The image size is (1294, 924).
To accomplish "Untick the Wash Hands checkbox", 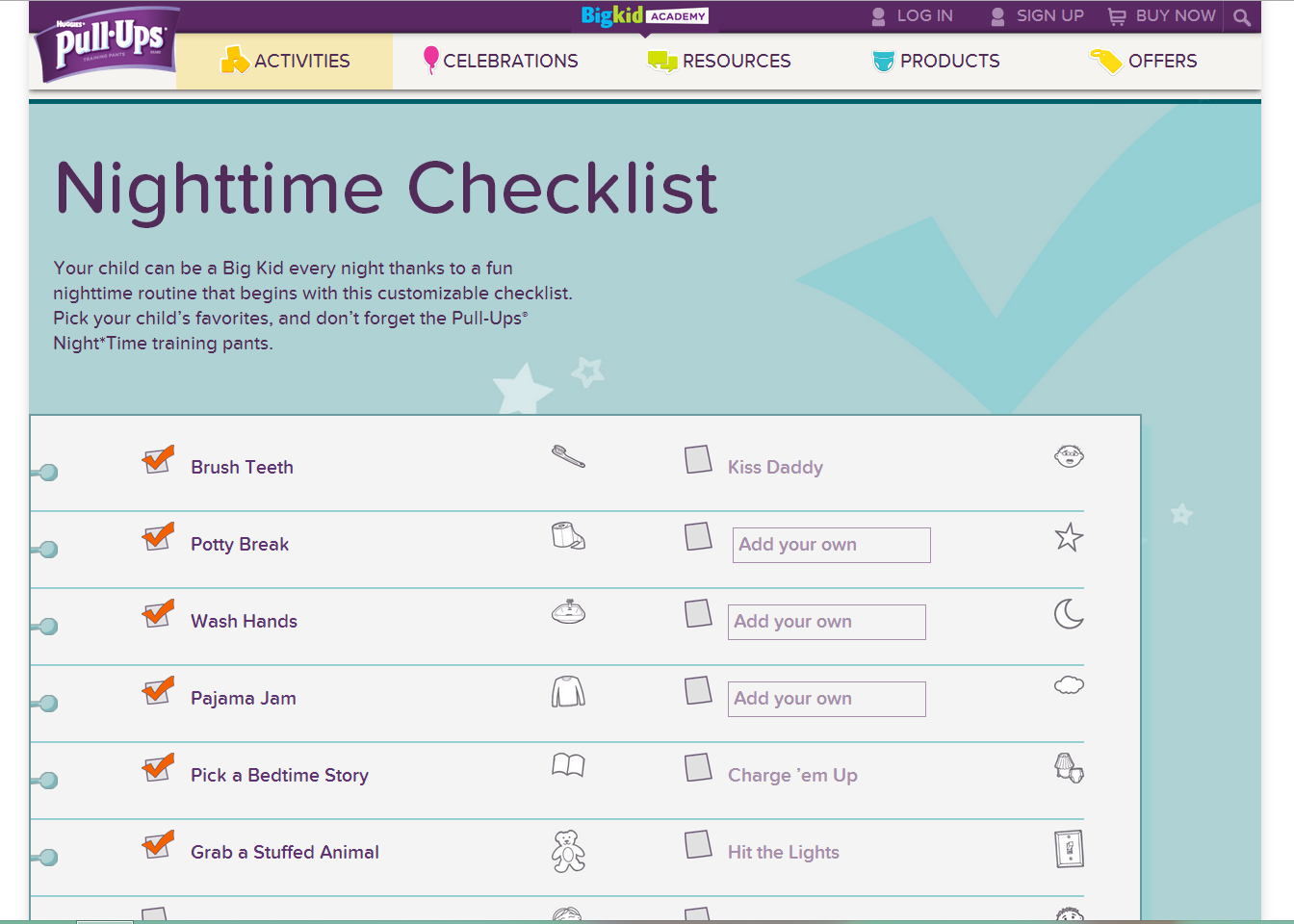I will click(157, 614).
